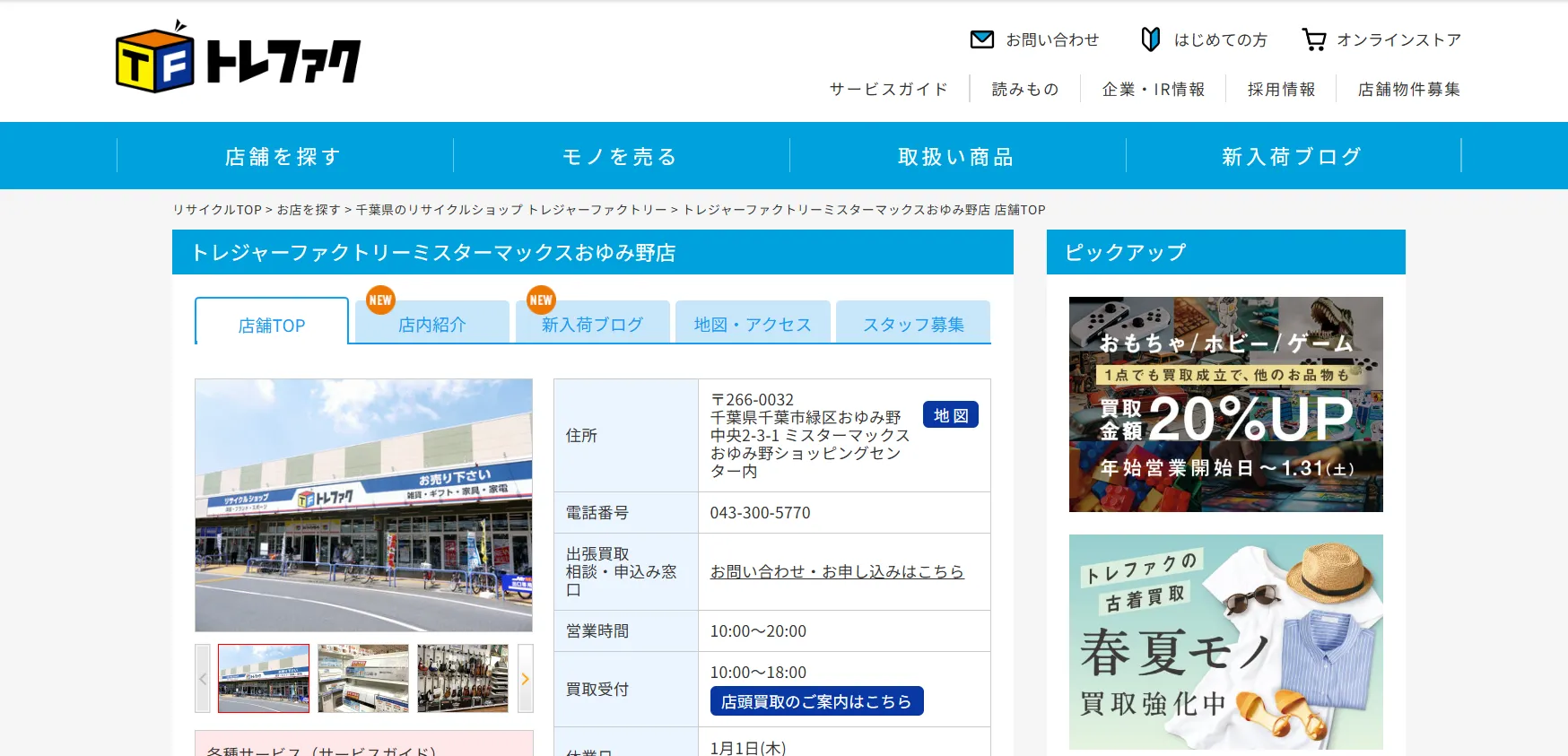Open モノを売る in main navigation

tap(620, 157)
